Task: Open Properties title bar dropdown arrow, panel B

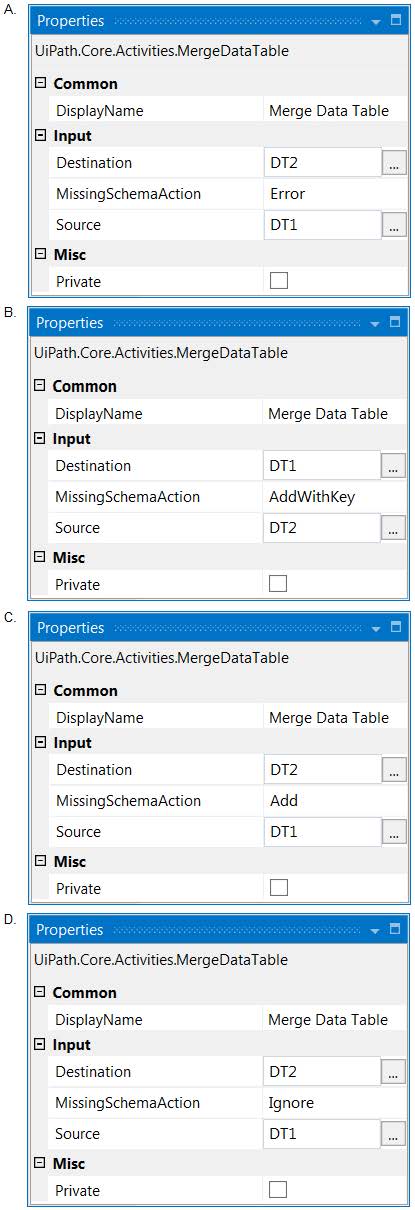Action: point(375,323)
